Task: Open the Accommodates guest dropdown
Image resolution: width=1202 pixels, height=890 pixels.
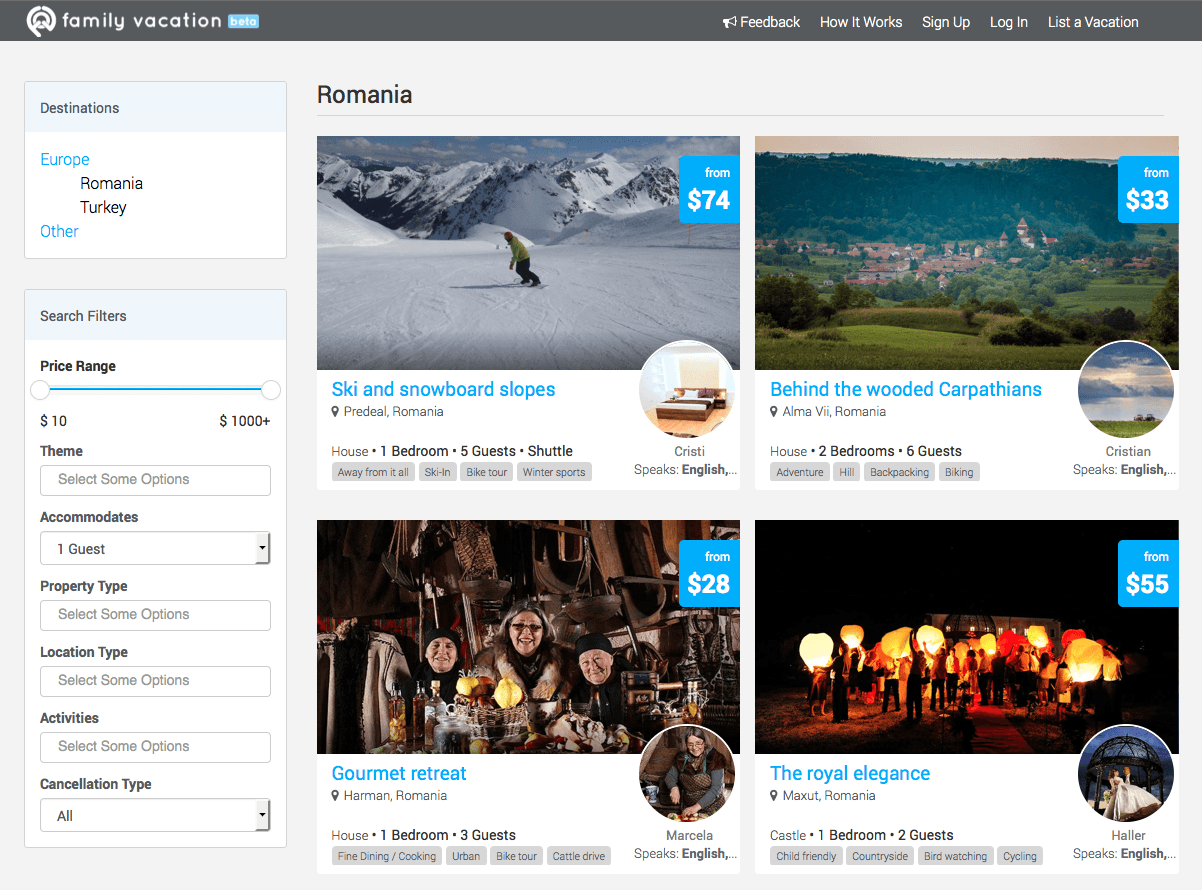Action: coord(155,548)
